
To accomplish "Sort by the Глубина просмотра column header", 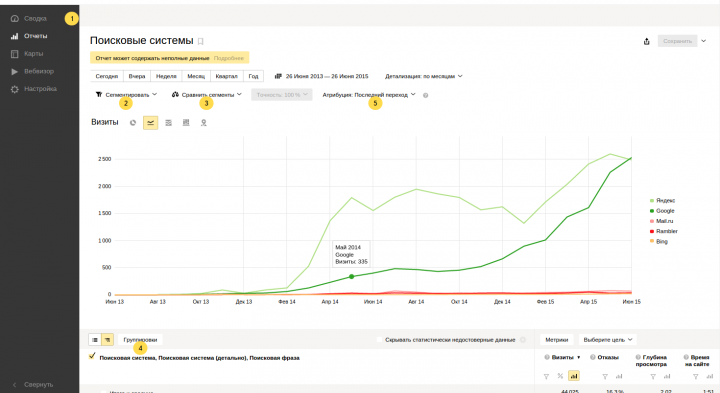I will click(651, 360).
